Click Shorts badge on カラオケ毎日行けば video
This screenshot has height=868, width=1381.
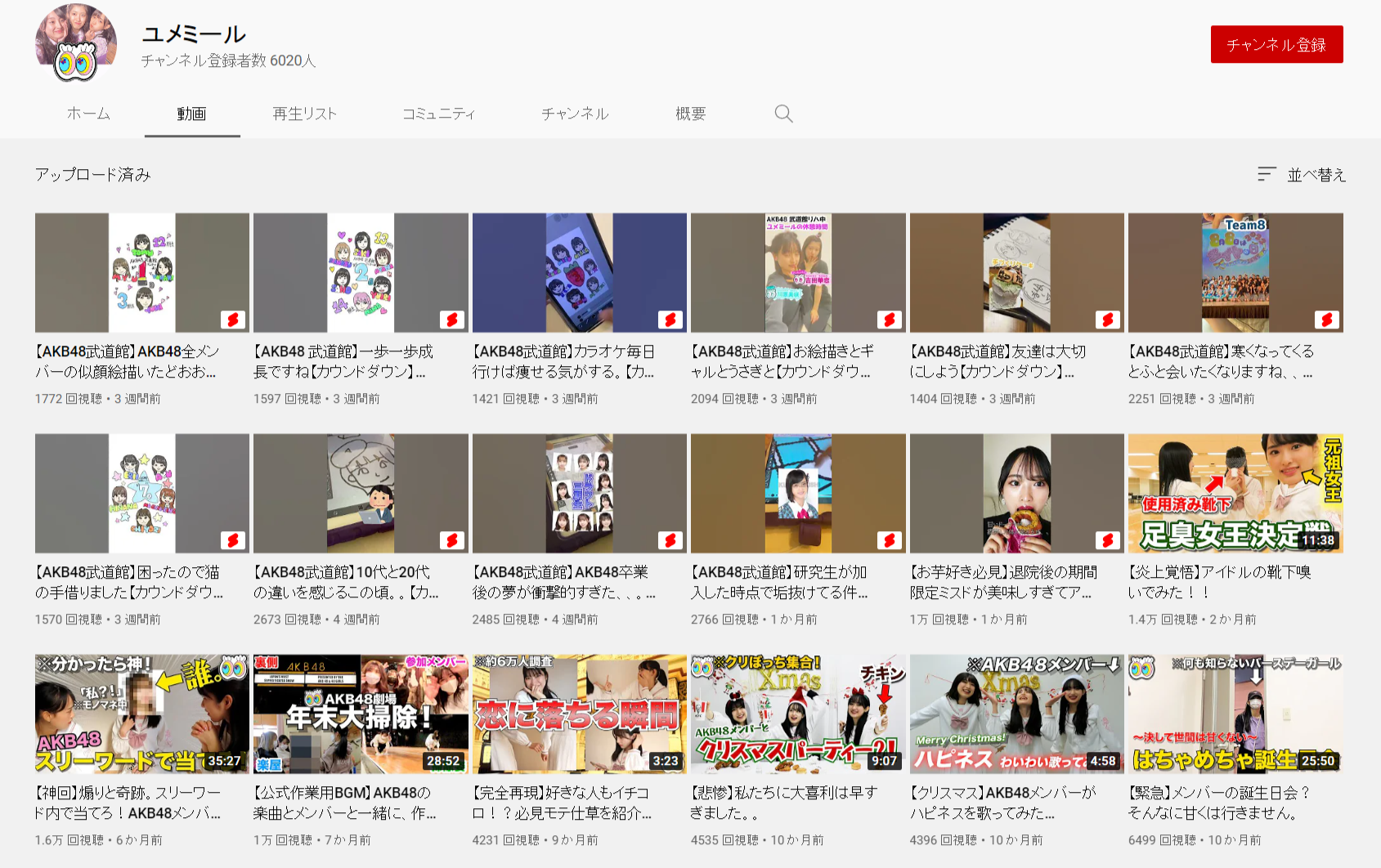[x=670, y=320]
